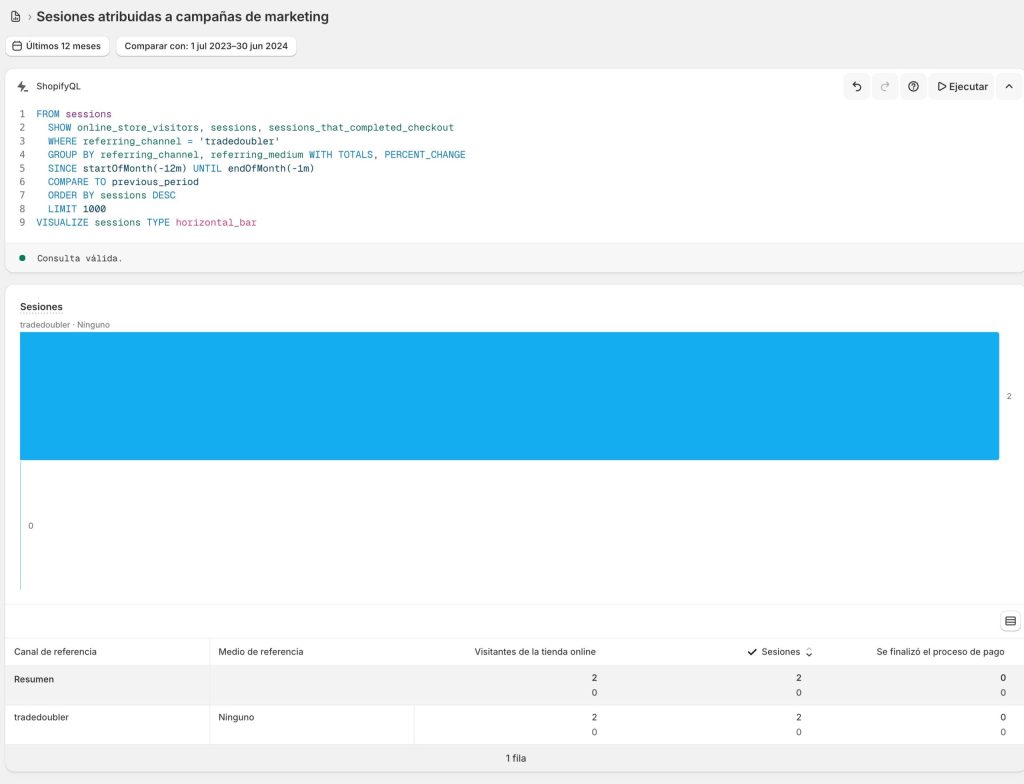The image size is (1024, 784).
Task: Open the ShopifyQL help icon
Action: [x=914, y=86]
